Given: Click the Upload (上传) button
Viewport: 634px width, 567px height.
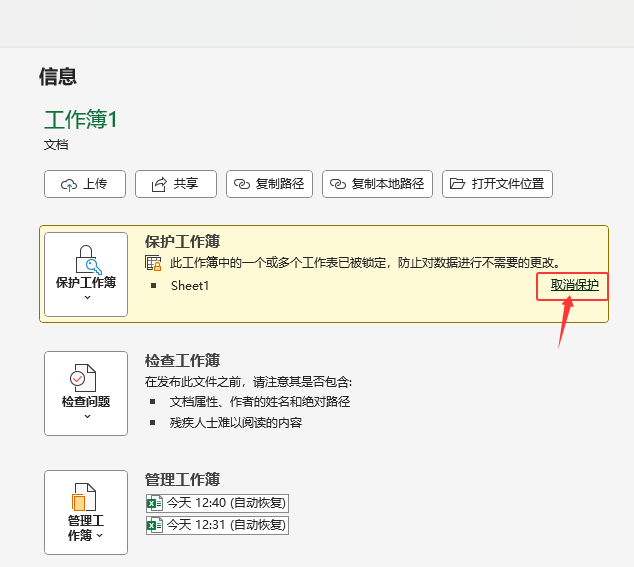Looking at the screenshot, I should point(85,184).
